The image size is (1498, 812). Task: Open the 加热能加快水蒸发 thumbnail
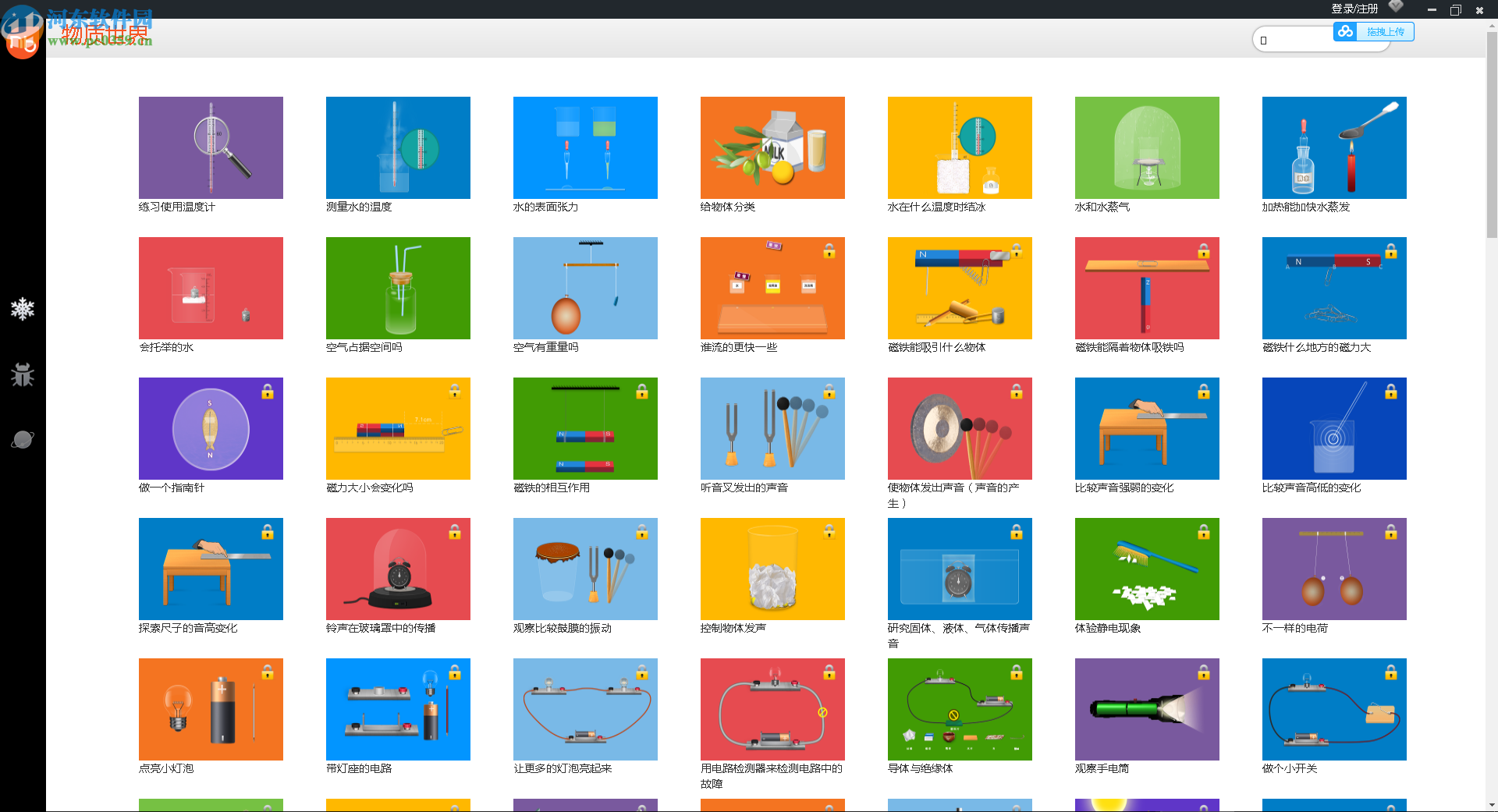coord(1334,147)
